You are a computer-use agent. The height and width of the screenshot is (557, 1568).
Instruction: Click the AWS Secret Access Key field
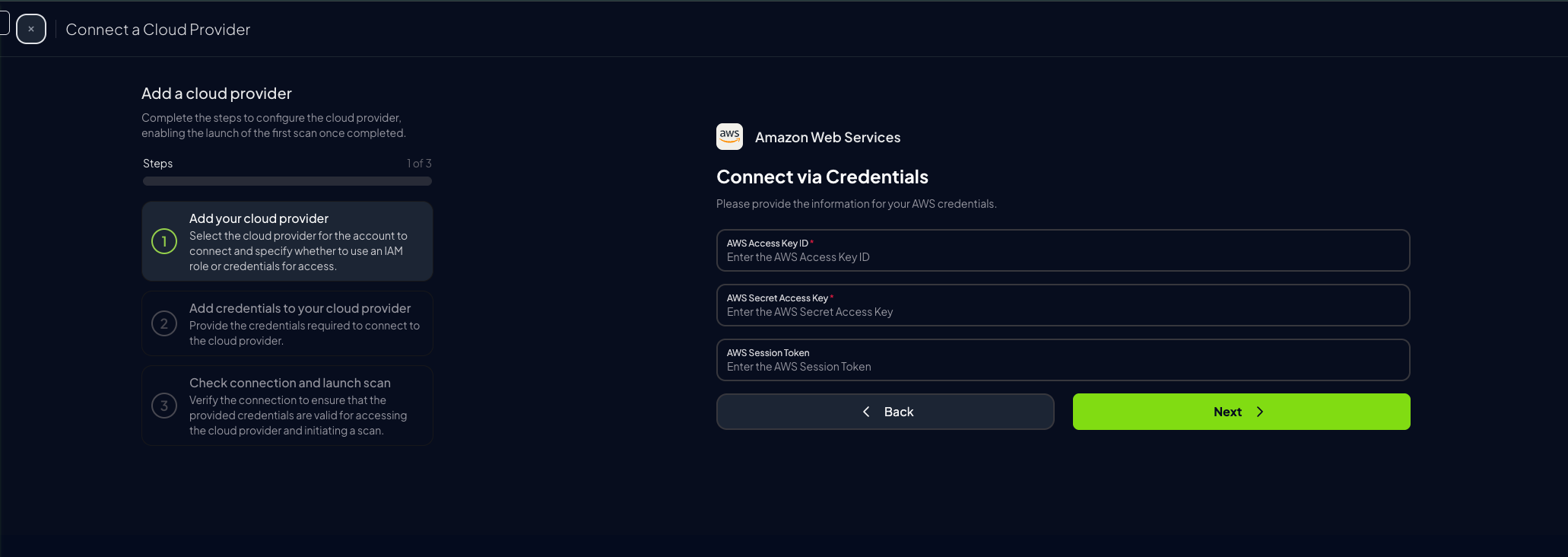[1063, 304]
